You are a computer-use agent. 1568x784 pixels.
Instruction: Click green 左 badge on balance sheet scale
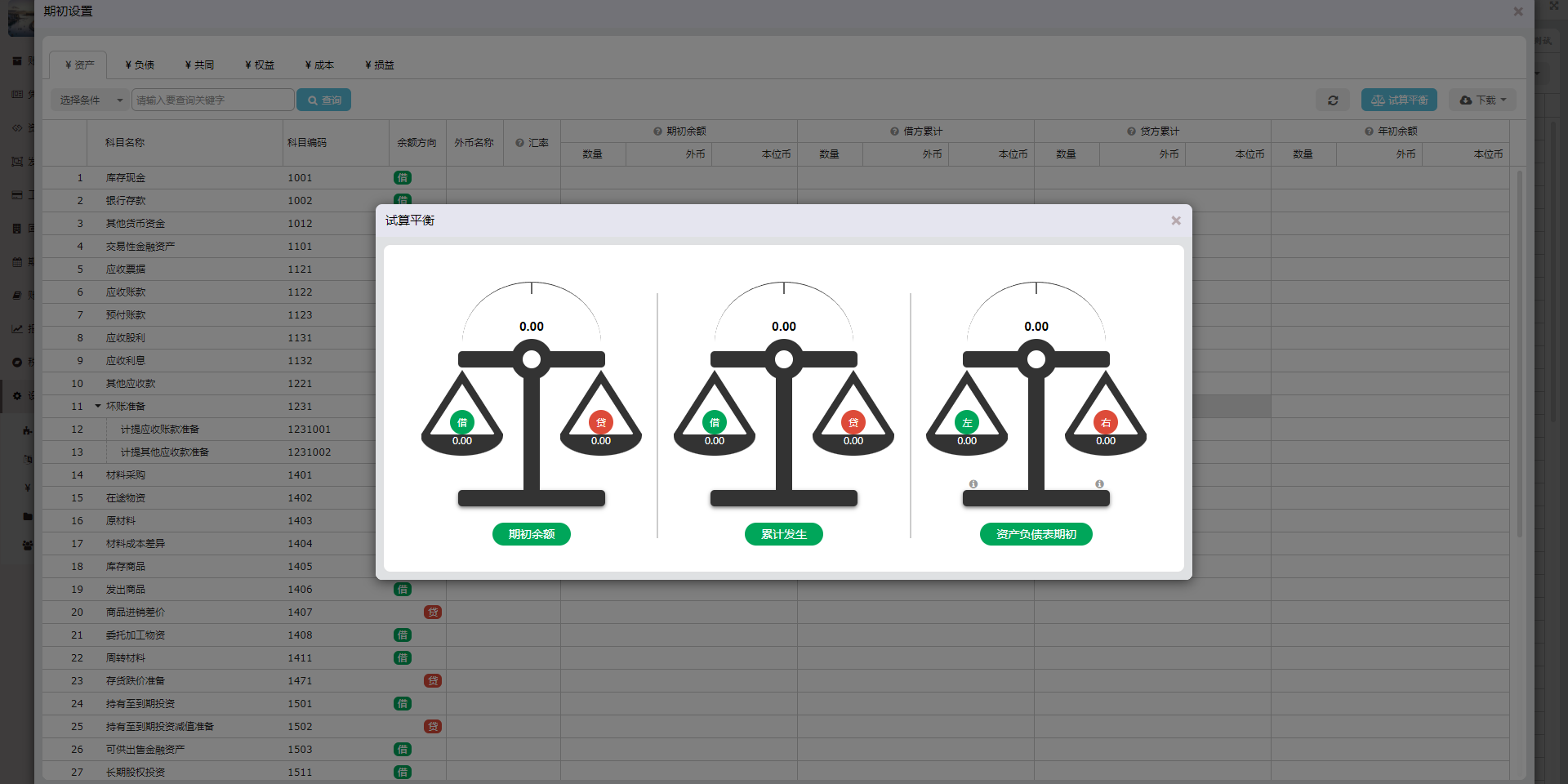tap(967, 422)
